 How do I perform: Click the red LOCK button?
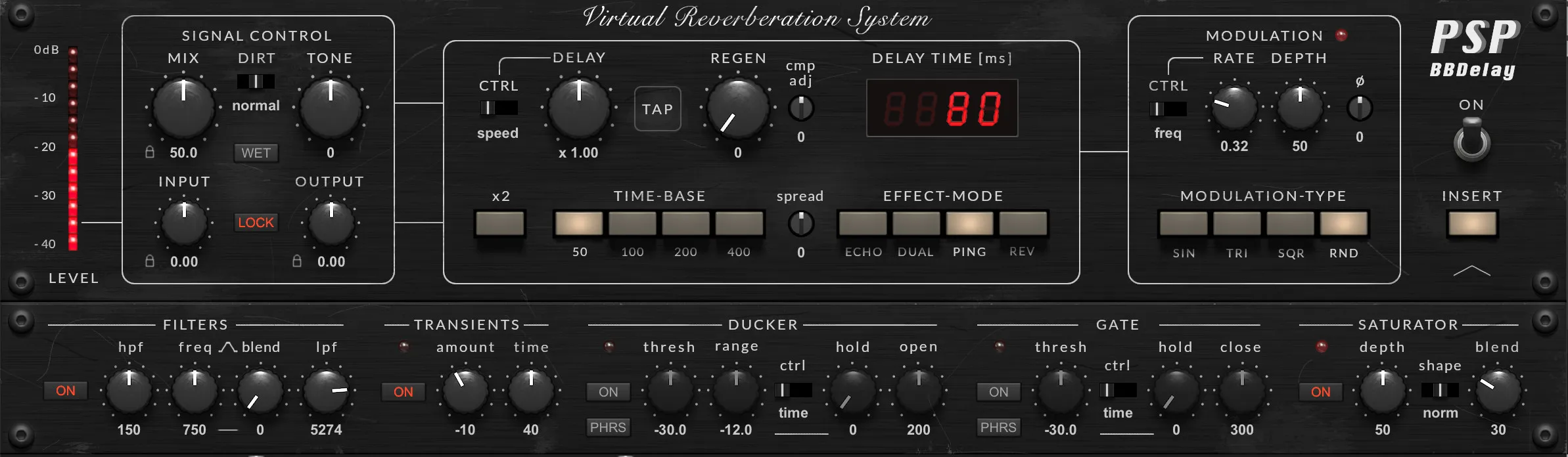[x=256, y=223]
